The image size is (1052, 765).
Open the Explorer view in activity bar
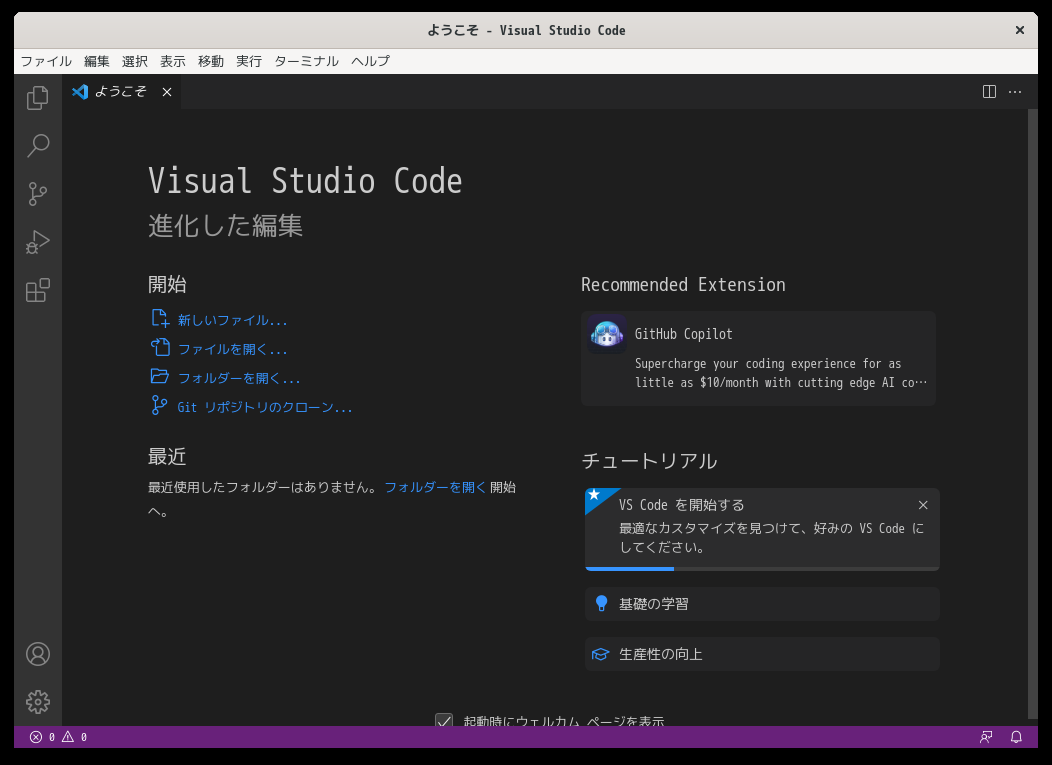(x=38, y=98)
